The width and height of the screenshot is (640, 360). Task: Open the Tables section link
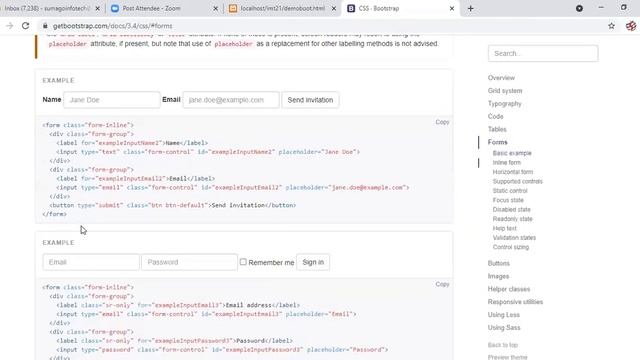497,129
